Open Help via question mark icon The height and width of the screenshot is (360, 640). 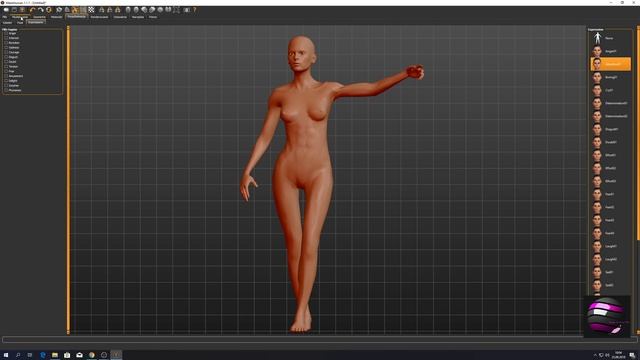pyautogui.click(x=195, y=10)
